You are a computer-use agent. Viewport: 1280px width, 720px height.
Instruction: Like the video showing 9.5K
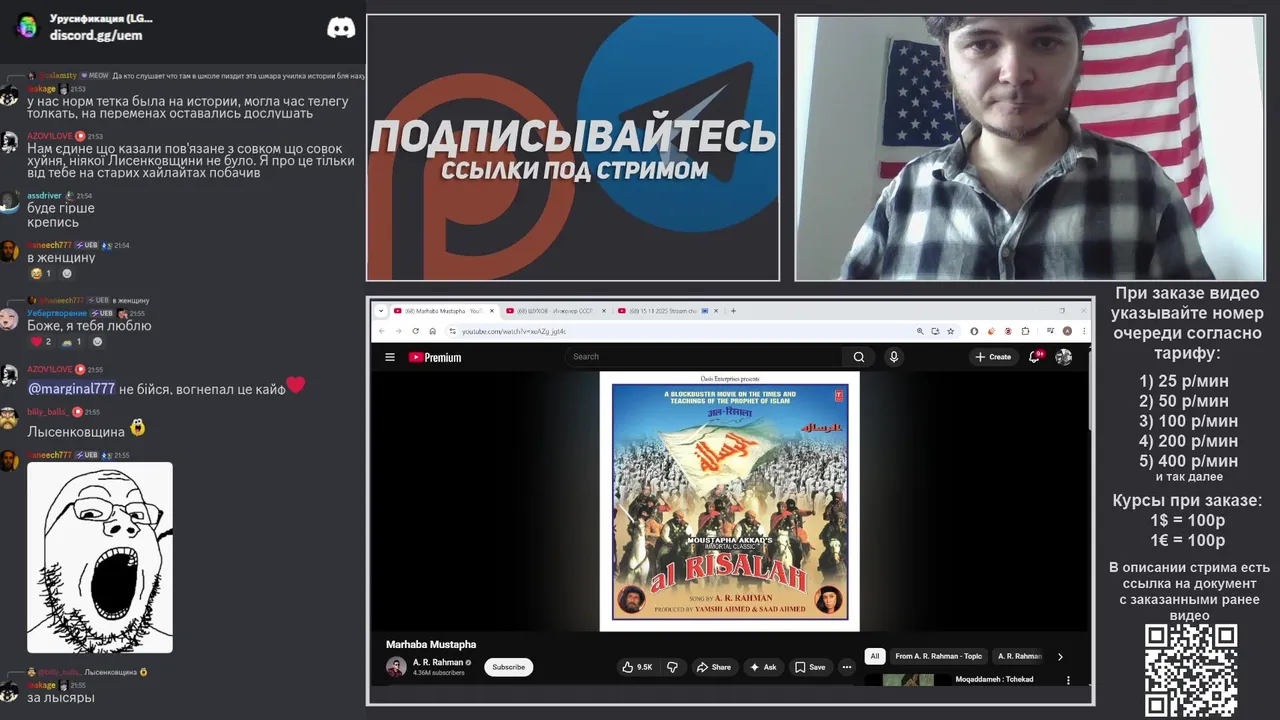(637, 667)
